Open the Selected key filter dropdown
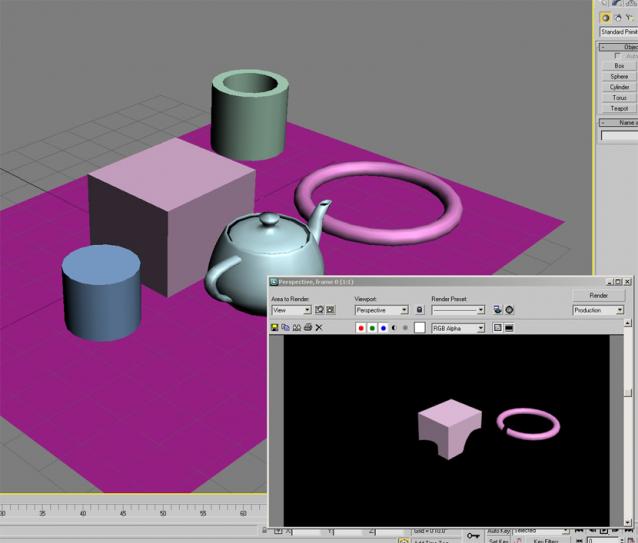 [541, 531]
